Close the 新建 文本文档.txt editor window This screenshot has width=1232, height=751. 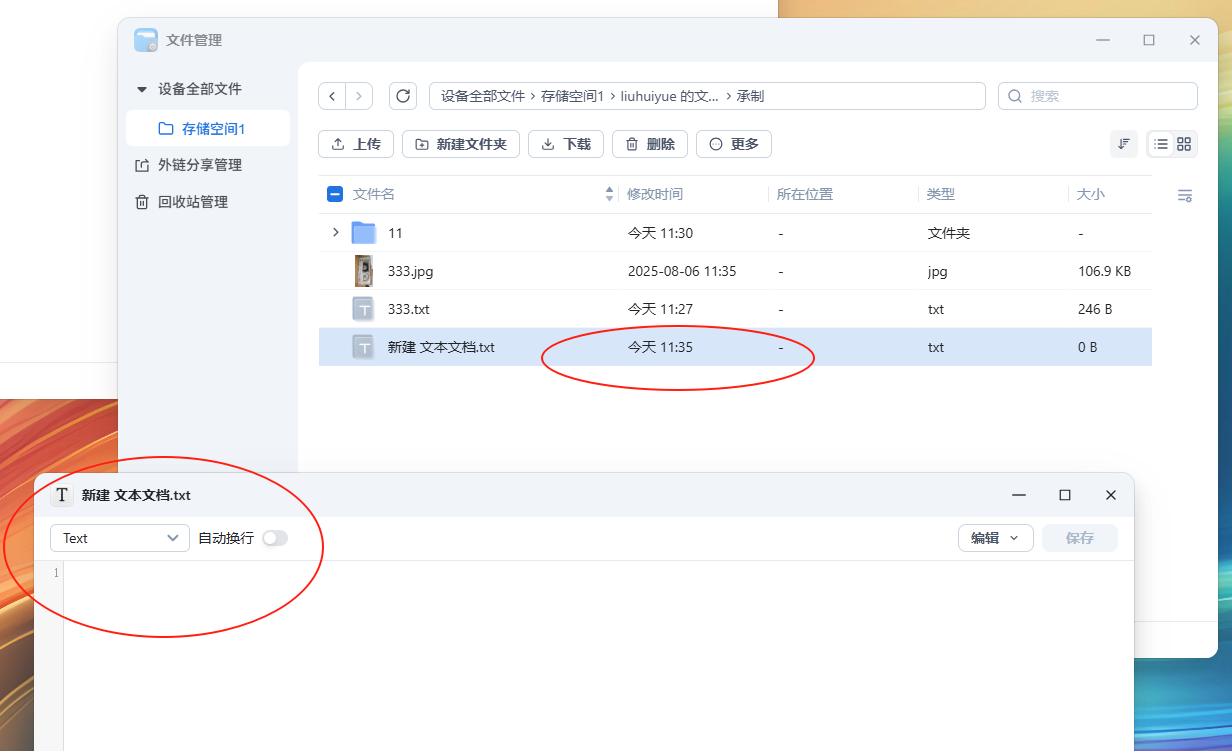1111,495
